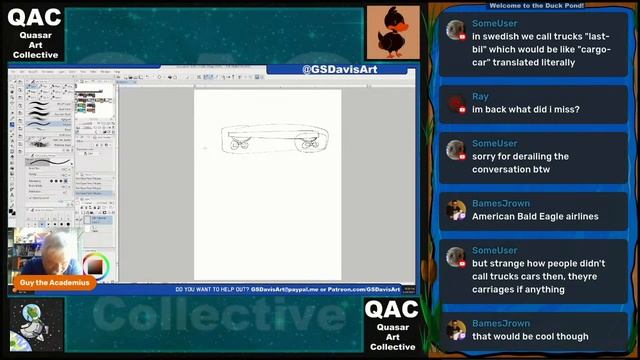Open the Edit menu
Image resolution: width=640 pixels, height=360 pixels.
tap(22, 72)
